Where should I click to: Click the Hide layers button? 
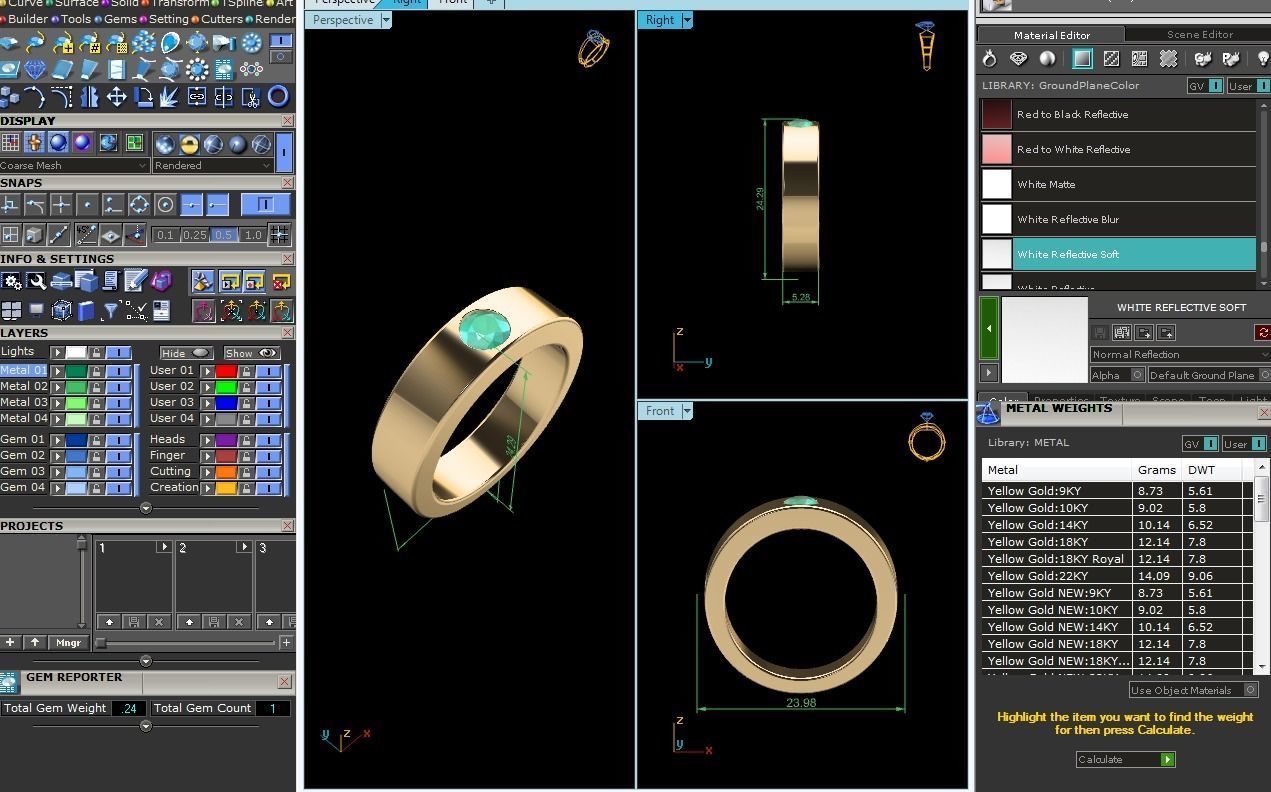[x=185, y=353]
